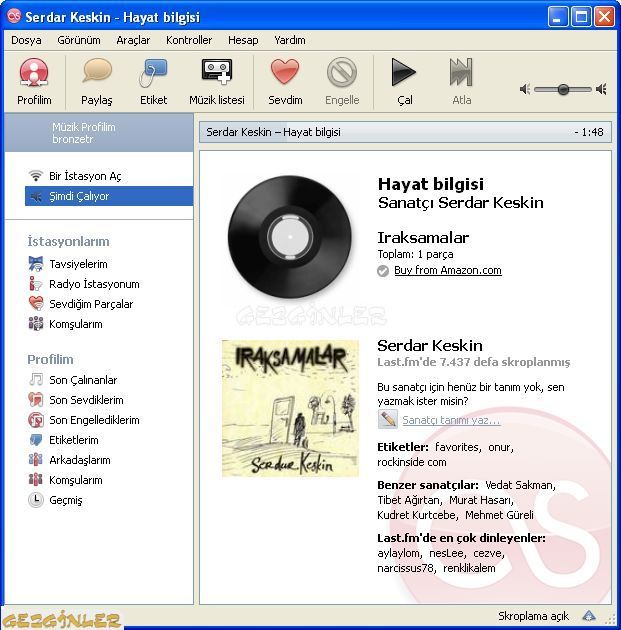Click the Geçmiş clock icon
Screen dimensions: 621x630
tap(36, 500)
